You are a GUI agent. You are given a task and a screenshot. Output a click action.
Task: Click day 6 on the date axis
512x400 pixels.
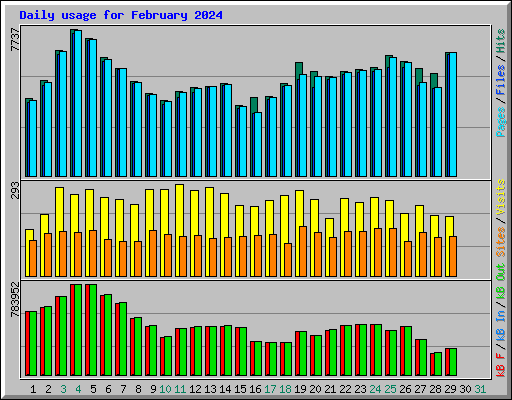108,389
